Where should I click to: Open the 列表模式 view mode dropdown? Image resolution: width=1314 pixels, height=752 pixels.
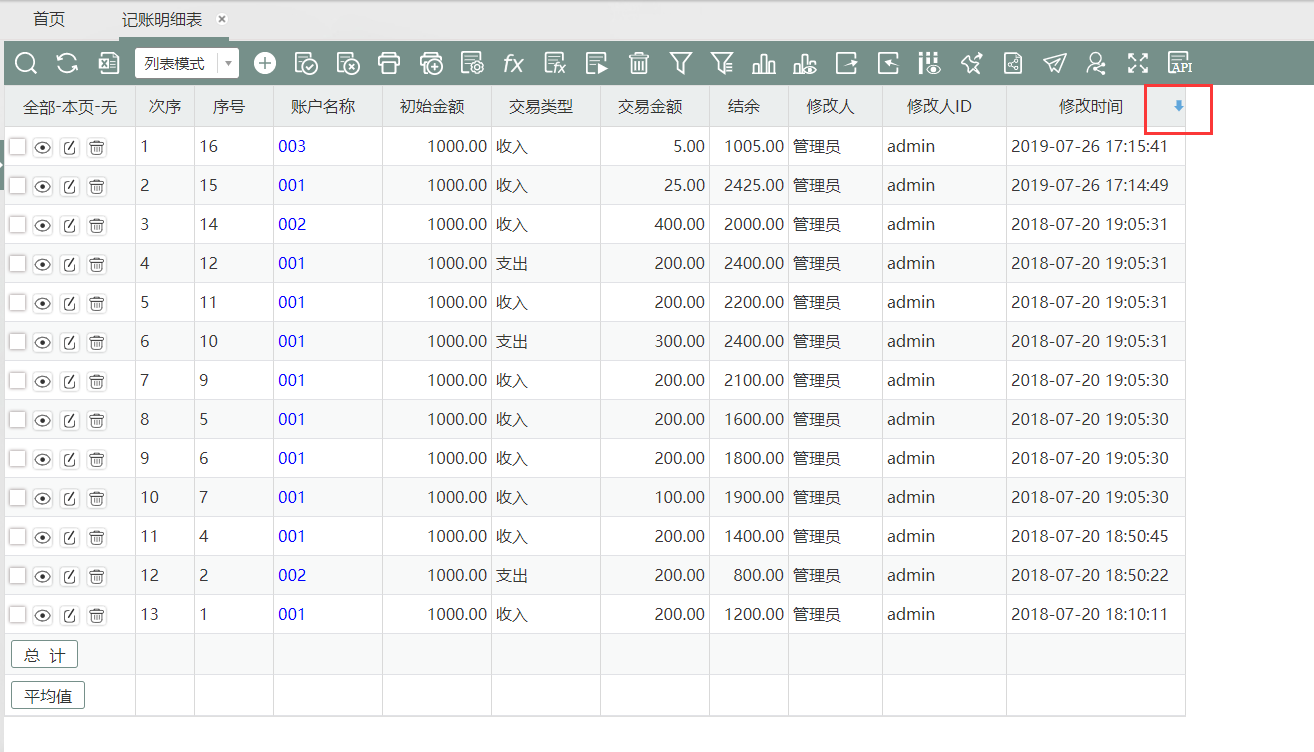[x=187, y=64]
